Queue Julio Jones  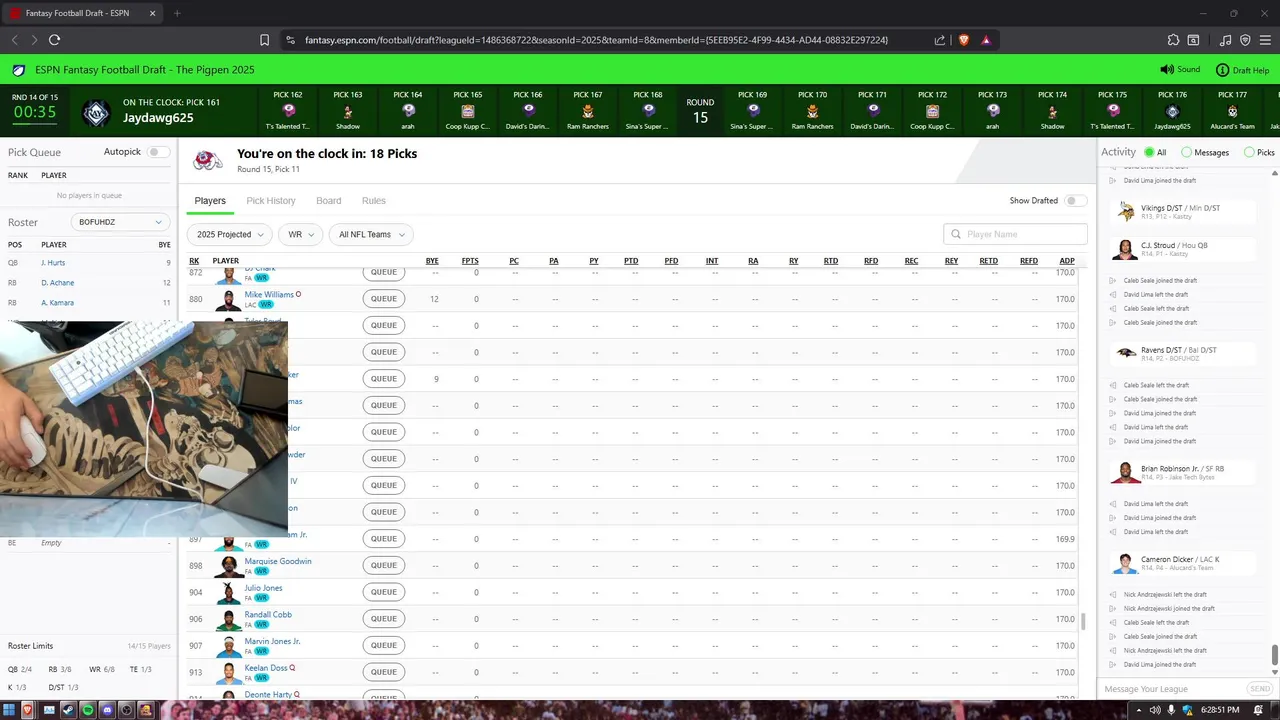tap(384, 592)
